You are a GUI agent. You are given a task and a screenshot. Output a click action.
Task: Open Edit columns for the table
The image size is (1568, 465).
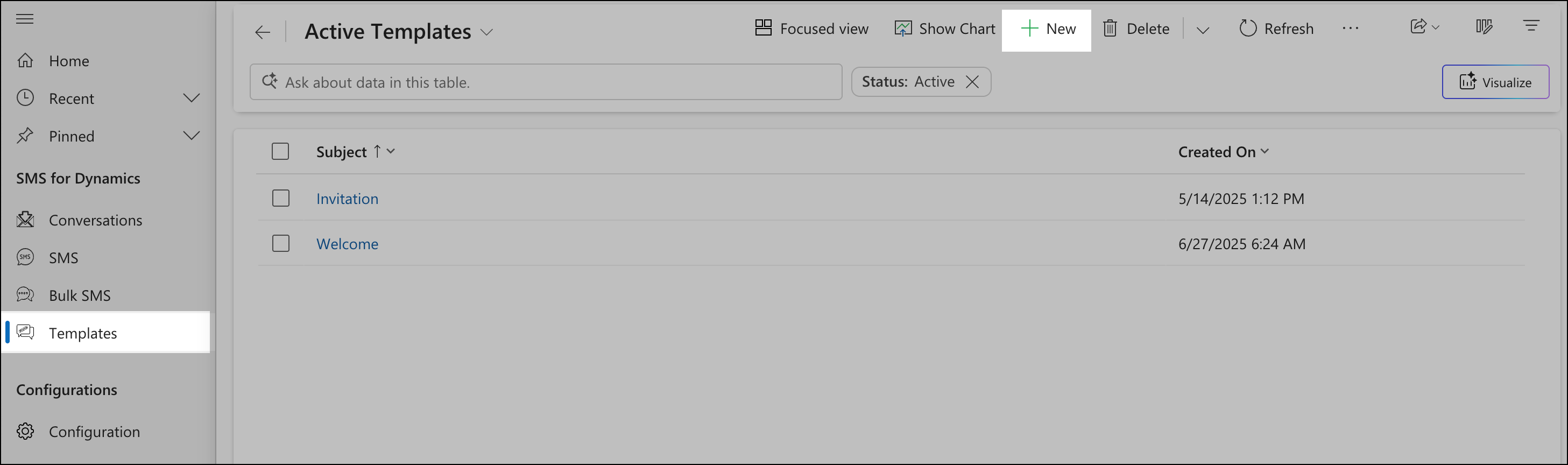1484,27
